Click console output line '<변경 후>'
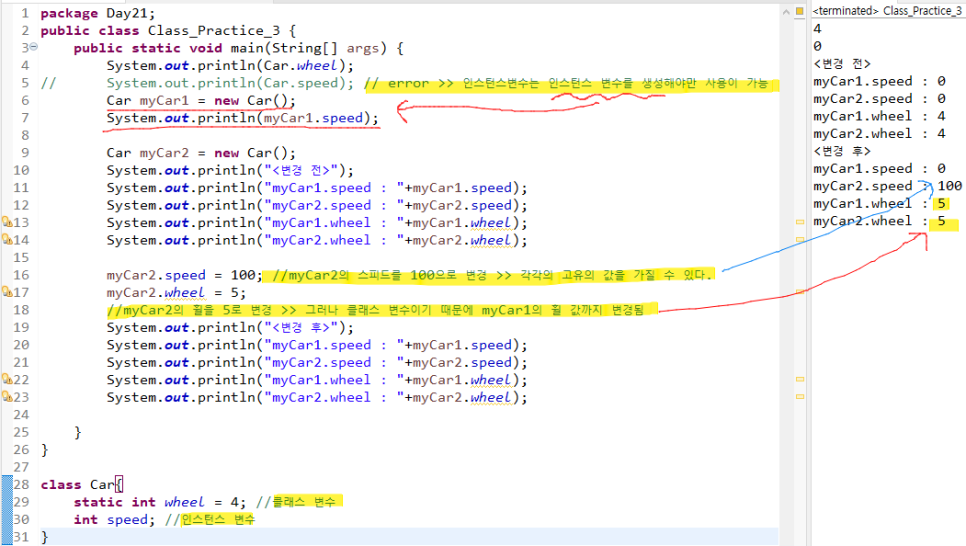The height and width of the screenshot is (546, 966). point(842,151)
